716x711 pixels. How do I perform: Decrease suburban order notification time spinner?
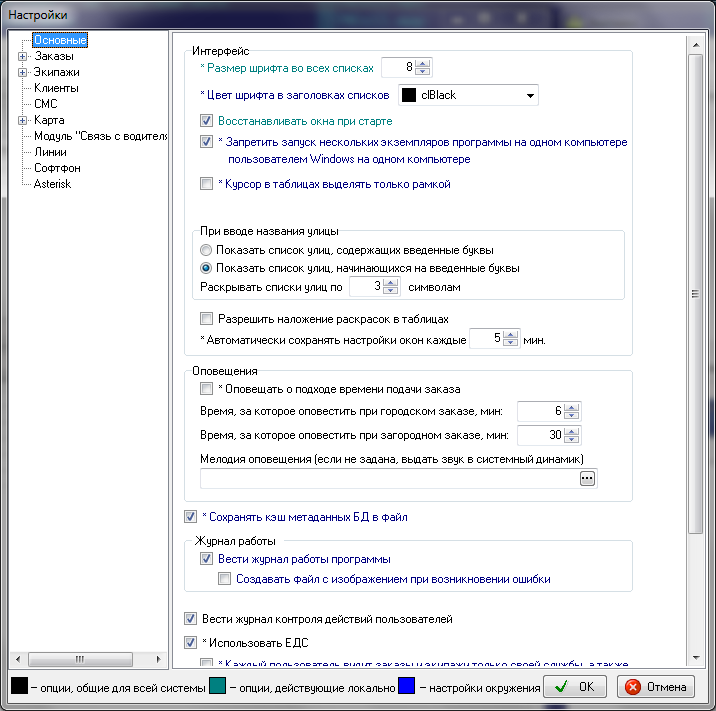tap(571, 440)
